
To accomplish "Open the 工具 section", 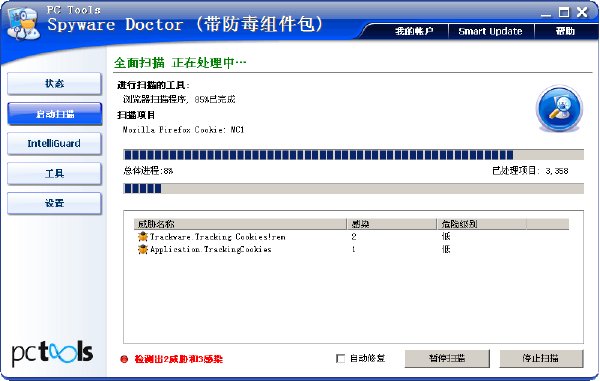I will (x=54, y=174).
